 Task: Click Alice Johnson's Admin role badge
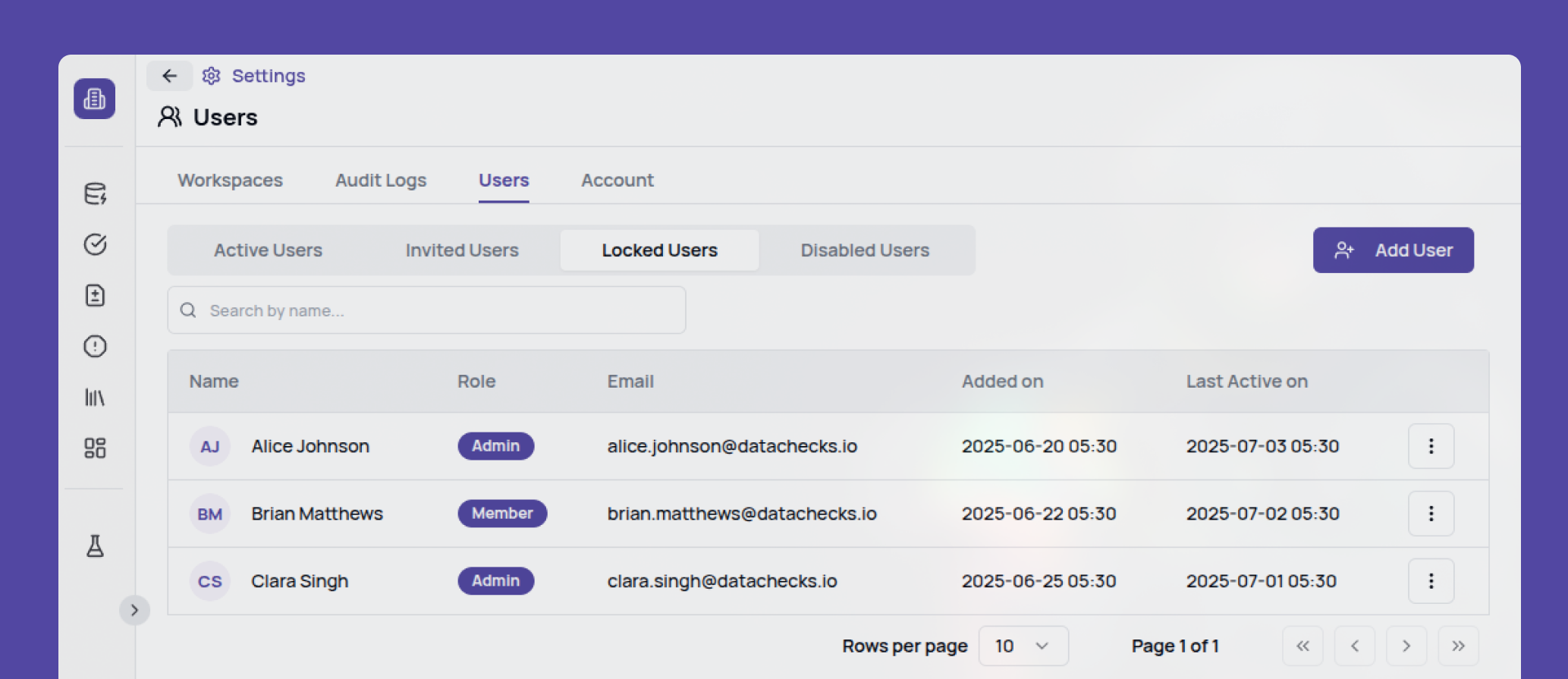click(x=496, y=446)
